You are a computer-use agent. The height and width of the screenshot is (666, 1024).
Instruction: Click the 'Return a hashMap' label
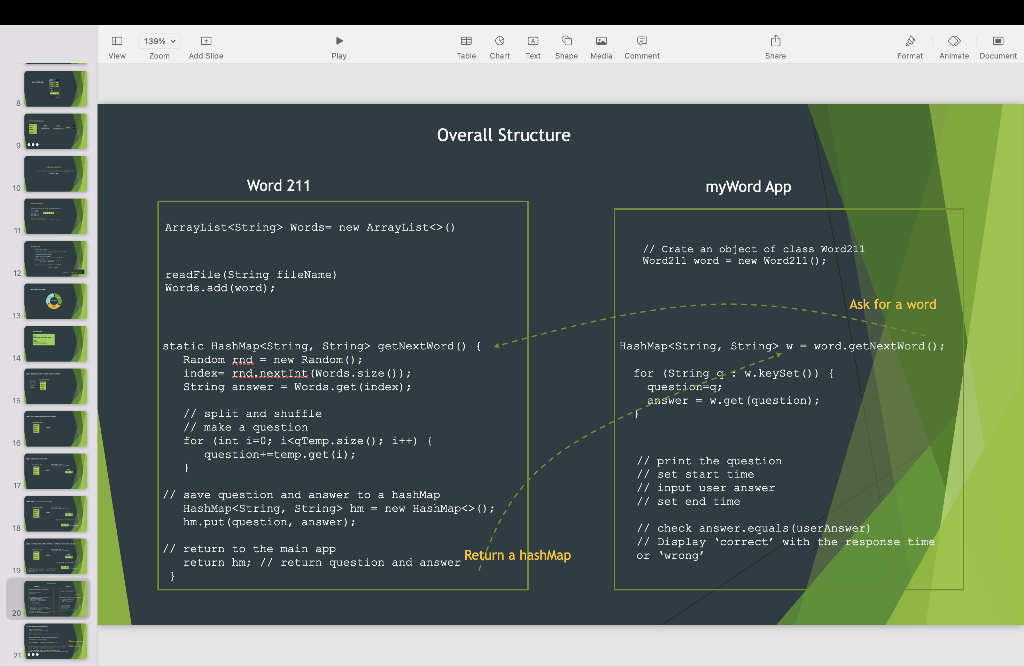pos(517,555)
